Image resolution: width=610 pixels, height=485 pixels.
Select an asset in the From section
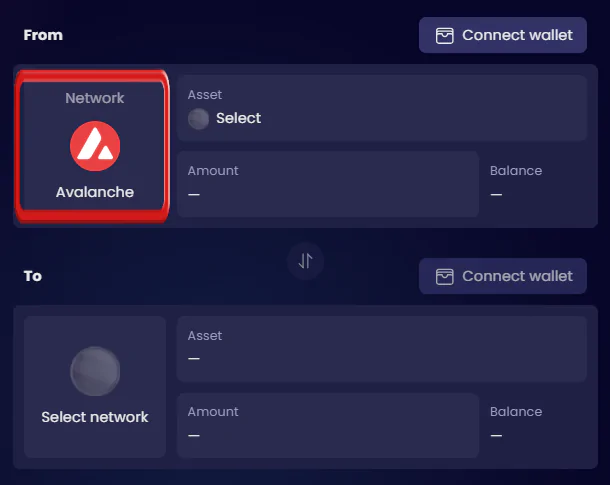tap(382, 108)
